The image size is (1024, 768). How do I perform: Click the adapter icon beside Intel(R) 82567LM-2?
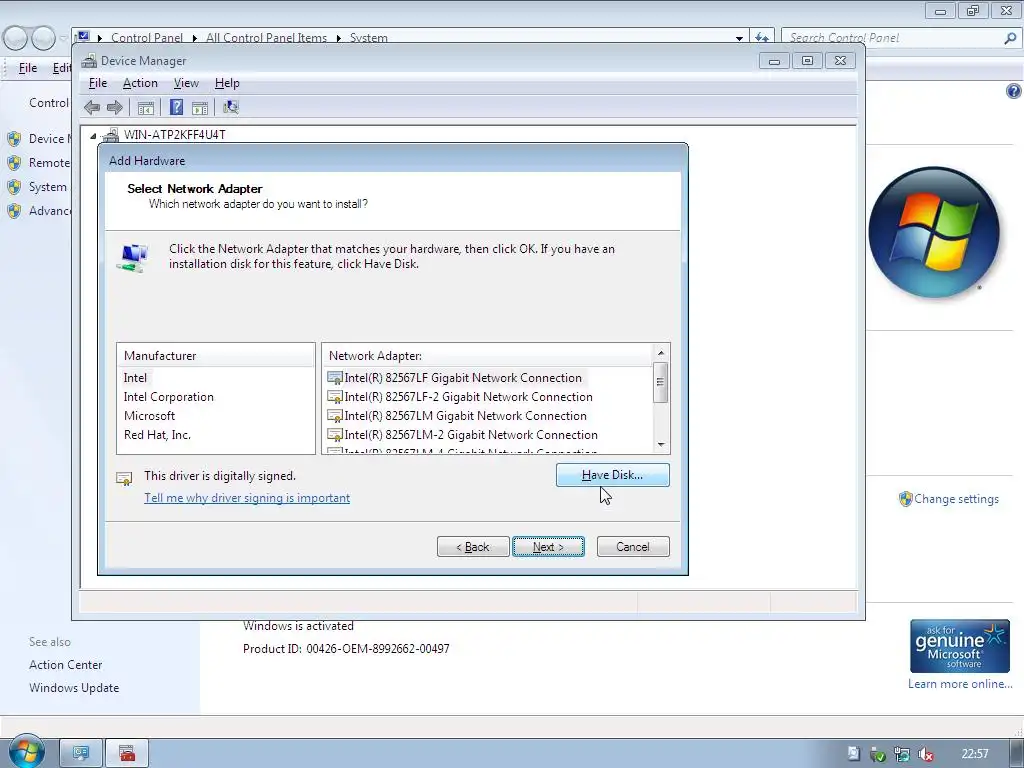pyautogui.click(x=335, y=435)
